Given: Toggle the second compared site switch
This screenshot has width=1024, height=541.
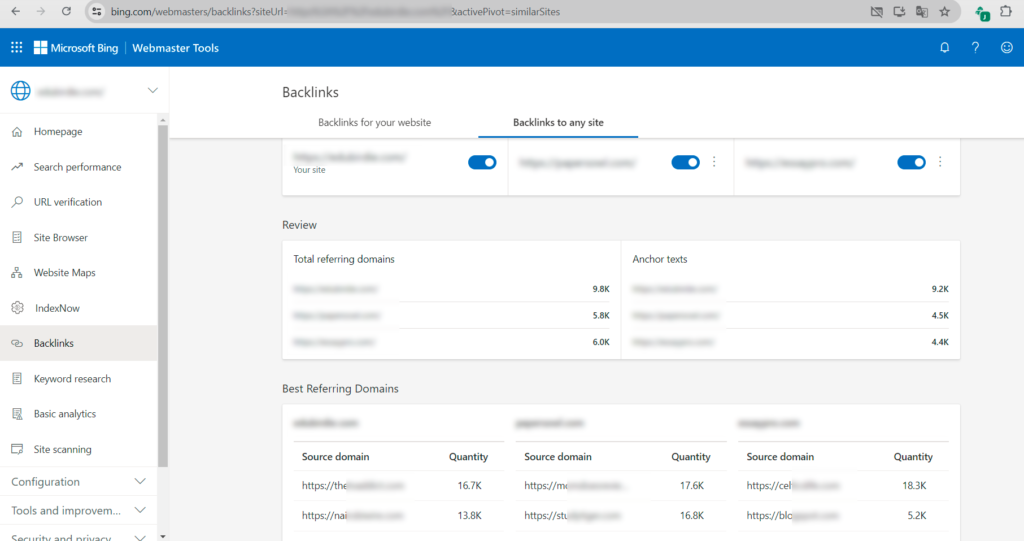Looking at the screenshot, I should tap(685, 162).
